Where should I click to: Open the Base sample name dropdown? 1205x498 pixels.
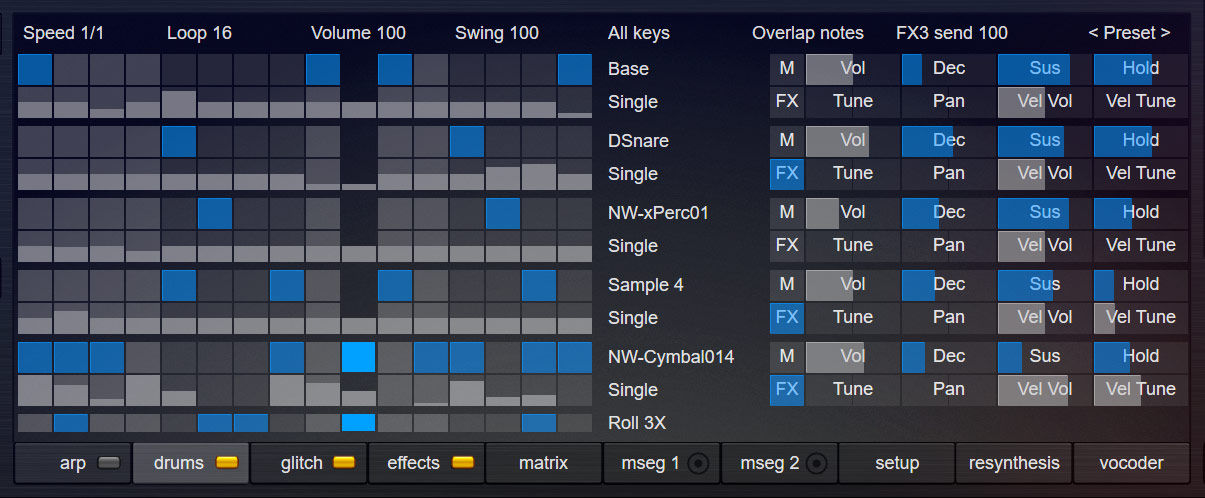tap(628, 69)
